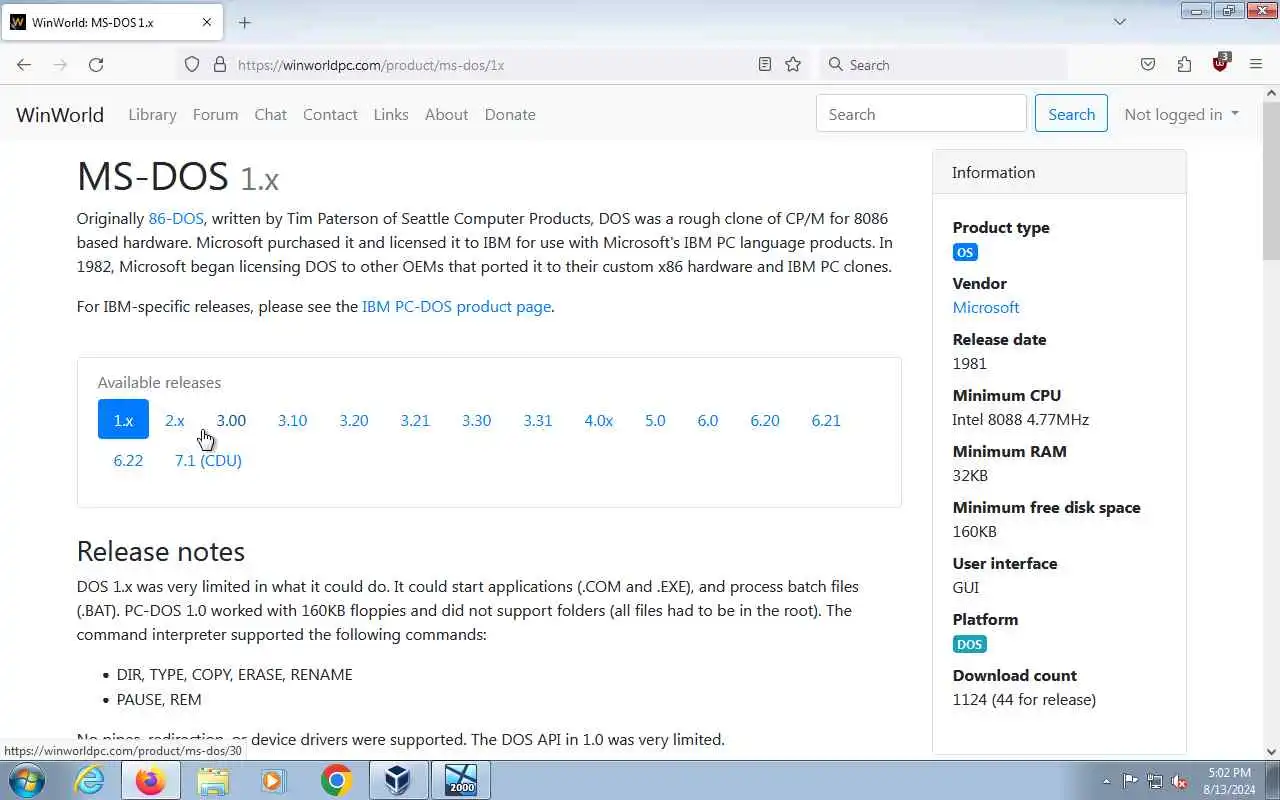The width and height of the screenshot is (1280, 800).
Task: Close the WinWorld MS-DOS 1.x tab
Action: coord(205,22)
